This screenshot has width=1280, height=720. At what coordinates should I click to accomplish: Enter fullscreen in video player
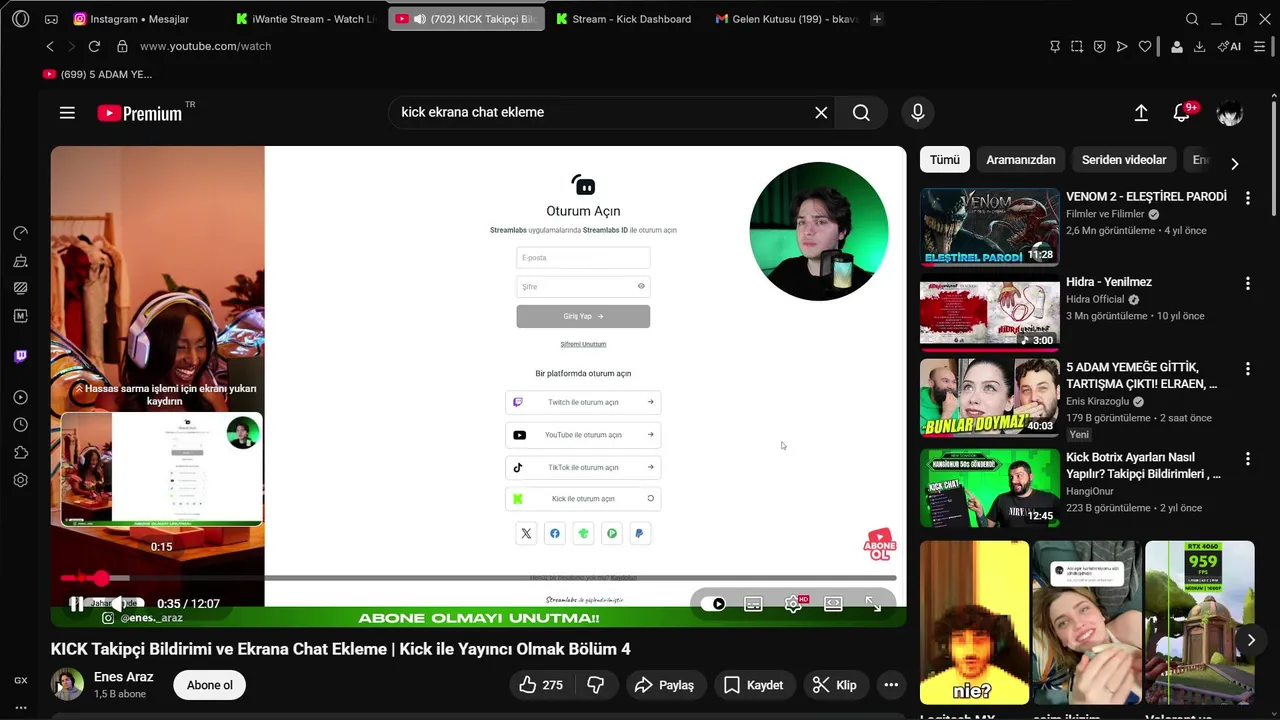(x=873, y=604)
